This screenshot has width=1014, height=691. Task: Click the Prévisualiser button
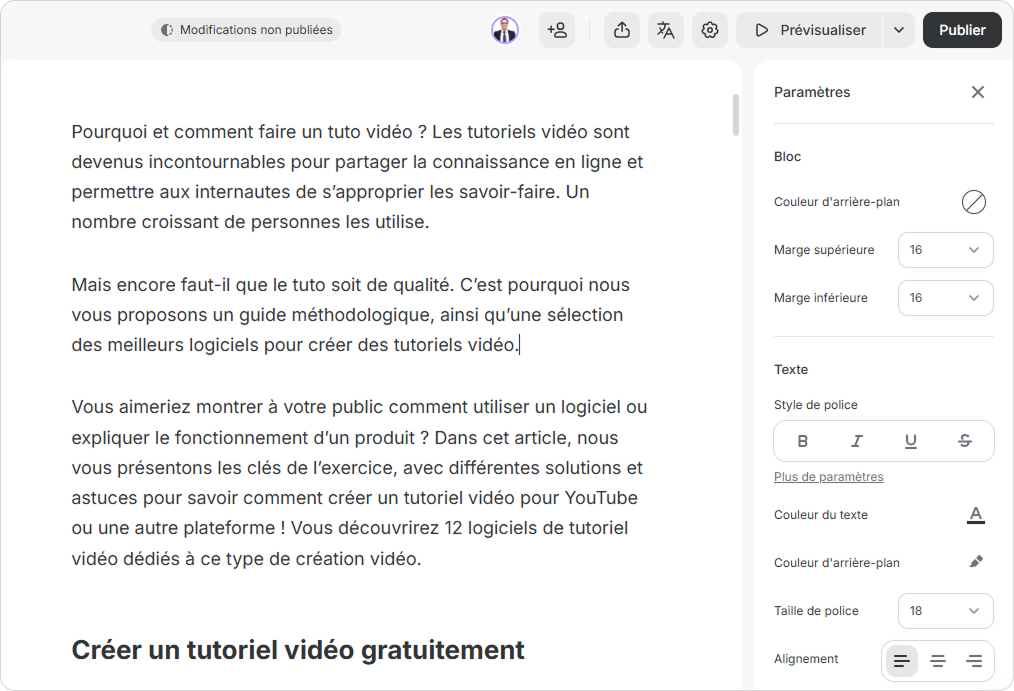(x=810, y=30)
